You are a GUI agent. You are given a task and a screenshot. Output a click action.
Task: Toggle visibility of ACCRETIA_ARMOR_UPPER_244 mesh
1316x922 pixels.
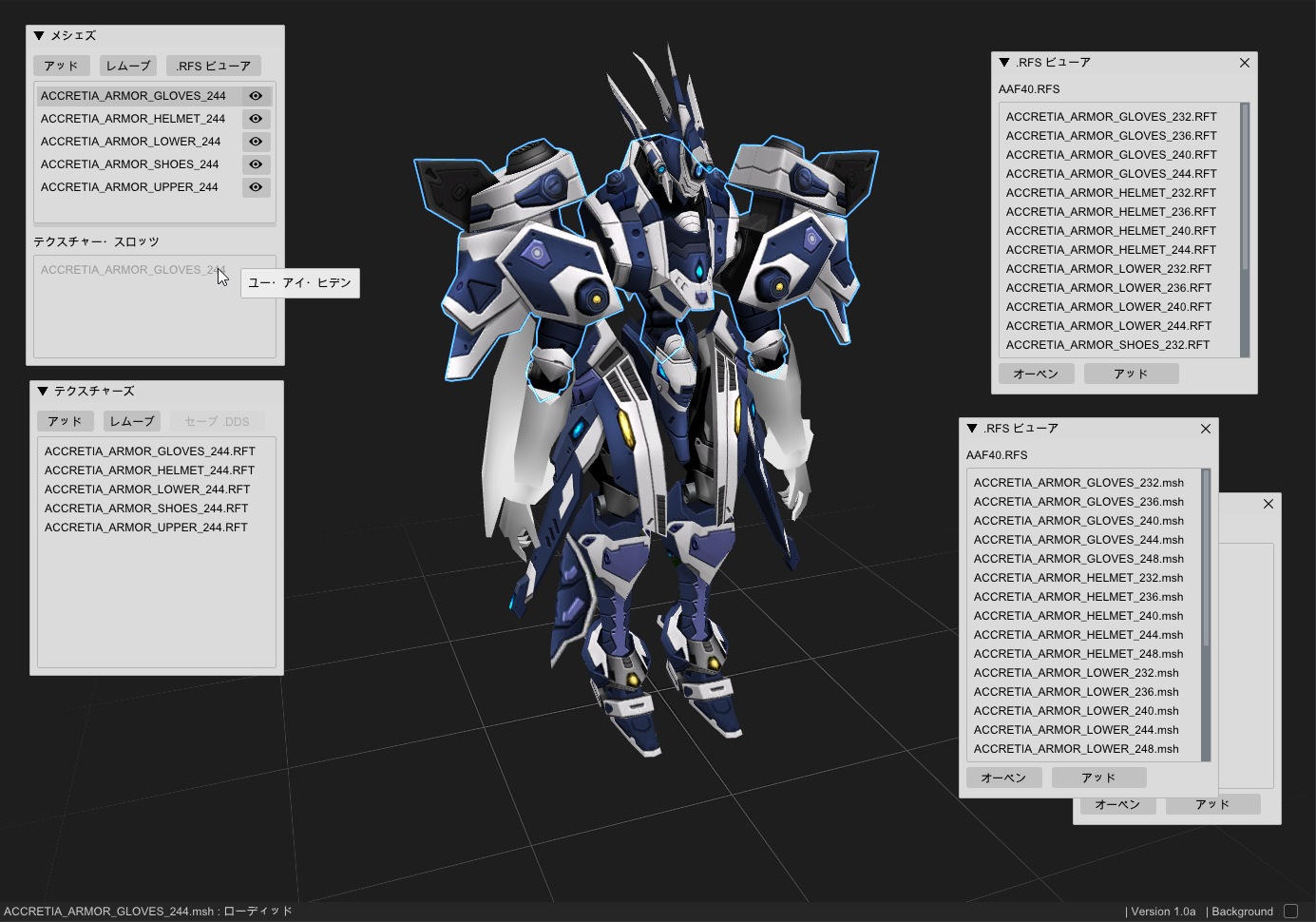256,187
